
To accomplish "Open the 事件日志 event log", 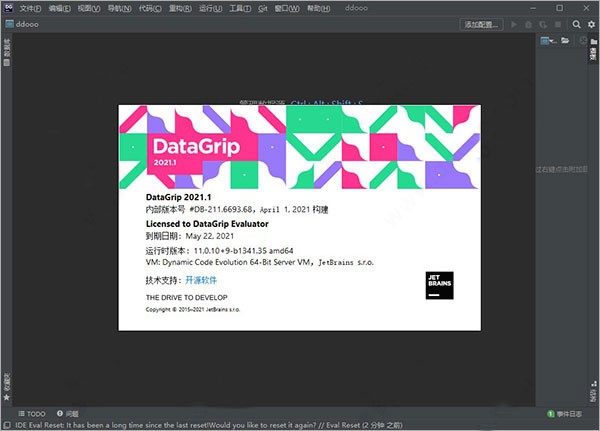I will click(x=565, y=414).
